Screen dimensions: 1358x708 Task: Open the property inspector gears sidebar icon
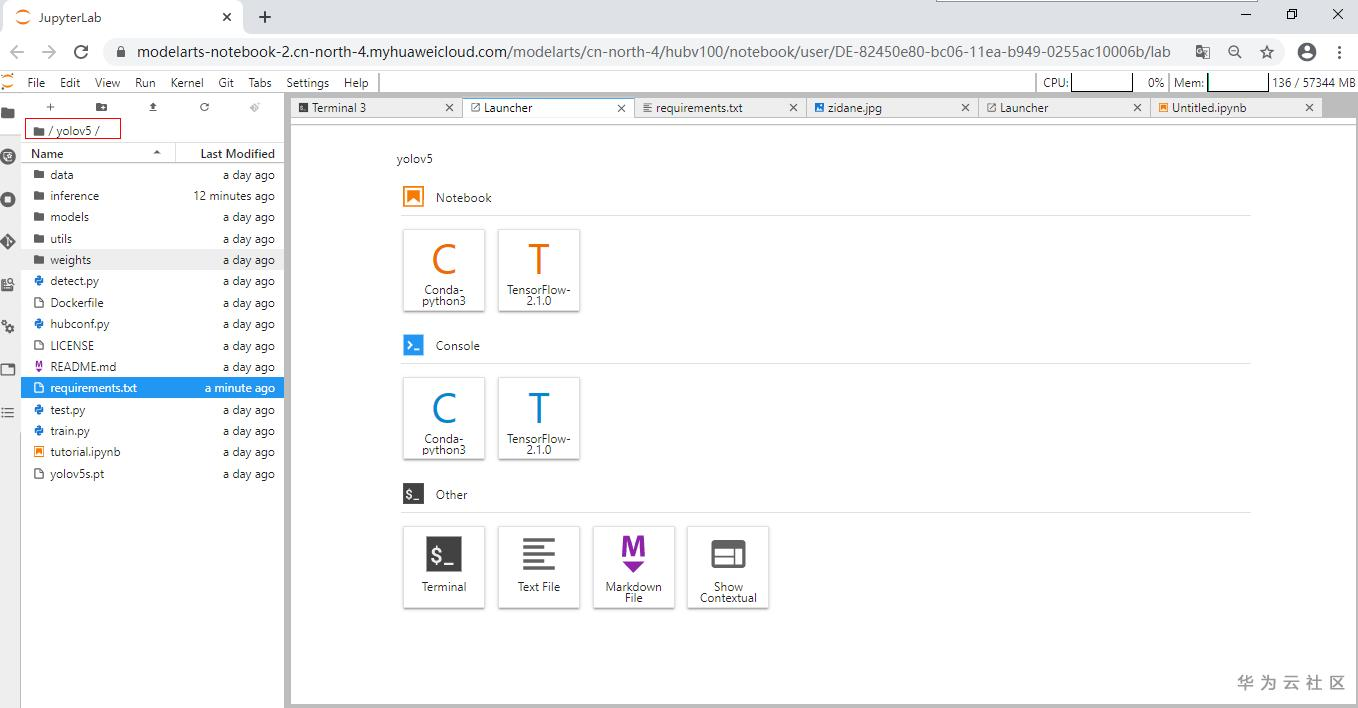8,327
